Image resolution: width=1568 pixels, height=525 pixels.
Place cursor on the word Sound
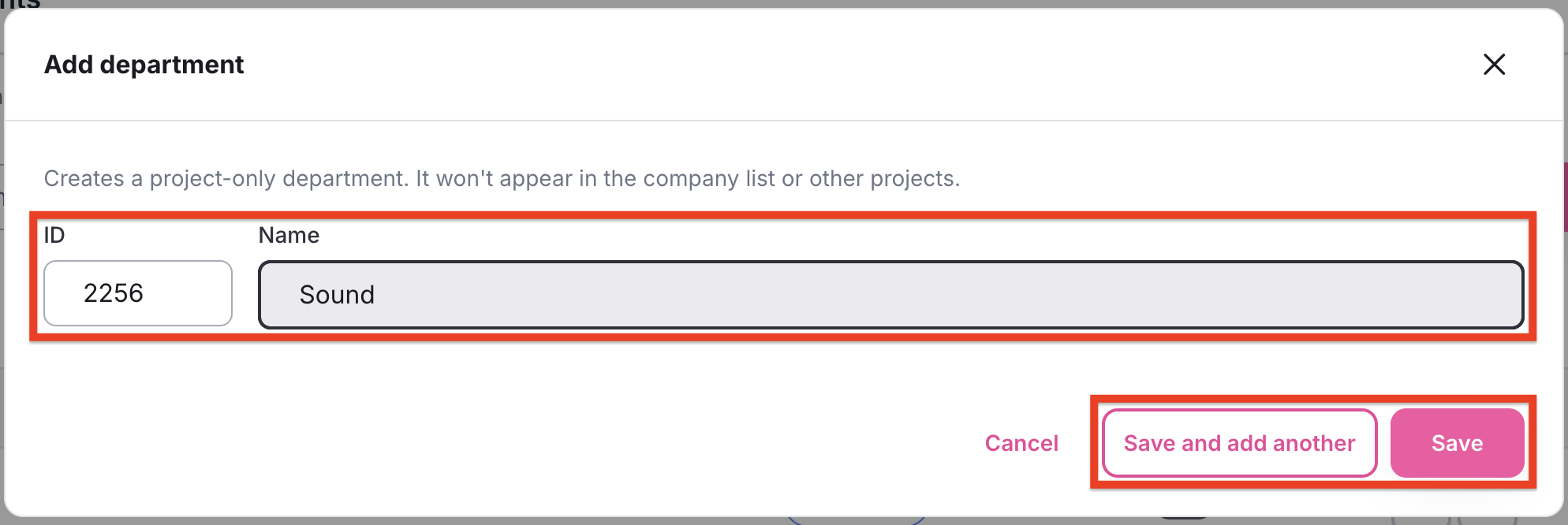[x=337, y=295]
